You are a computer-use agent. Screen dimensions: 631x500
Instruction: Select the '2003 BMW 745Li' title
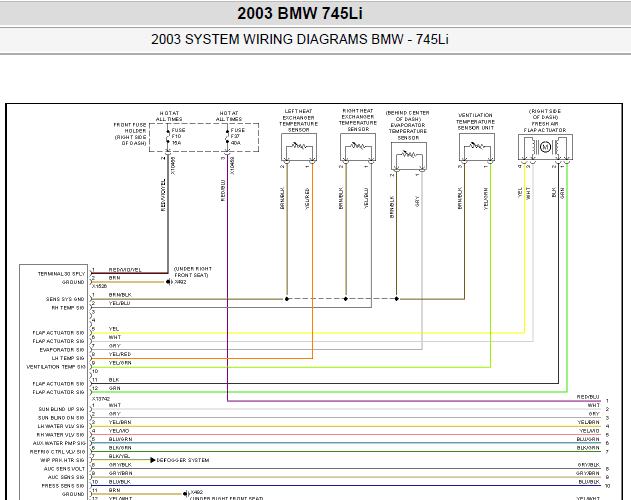300,13
